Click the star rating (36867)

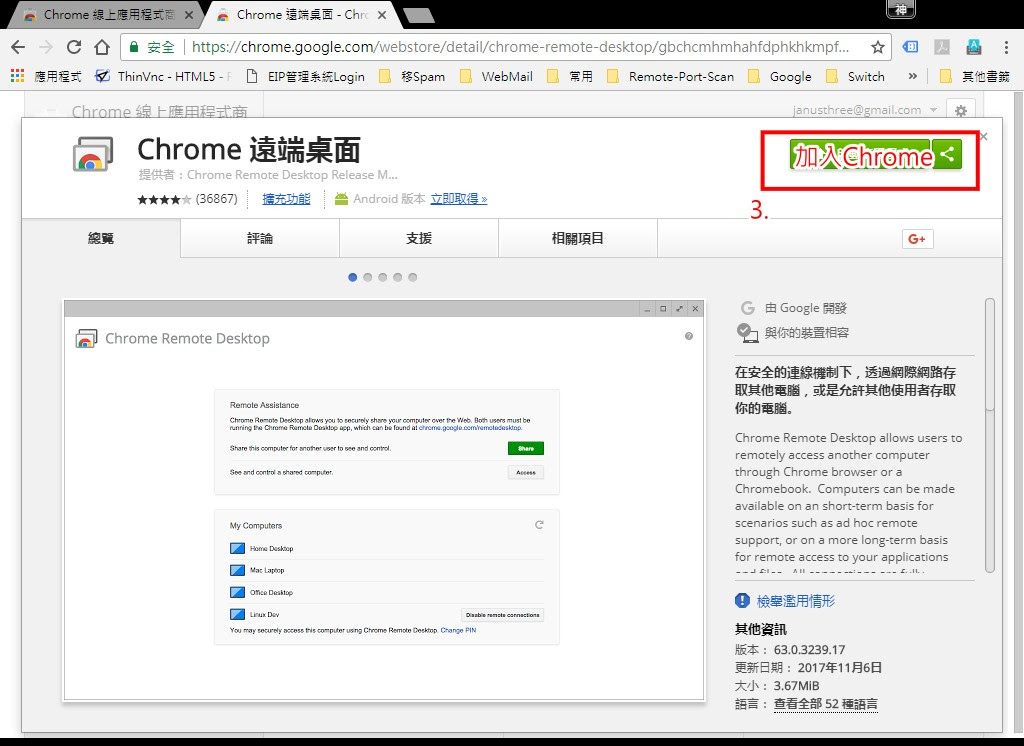pyautogui.click(x=187, y=199)
